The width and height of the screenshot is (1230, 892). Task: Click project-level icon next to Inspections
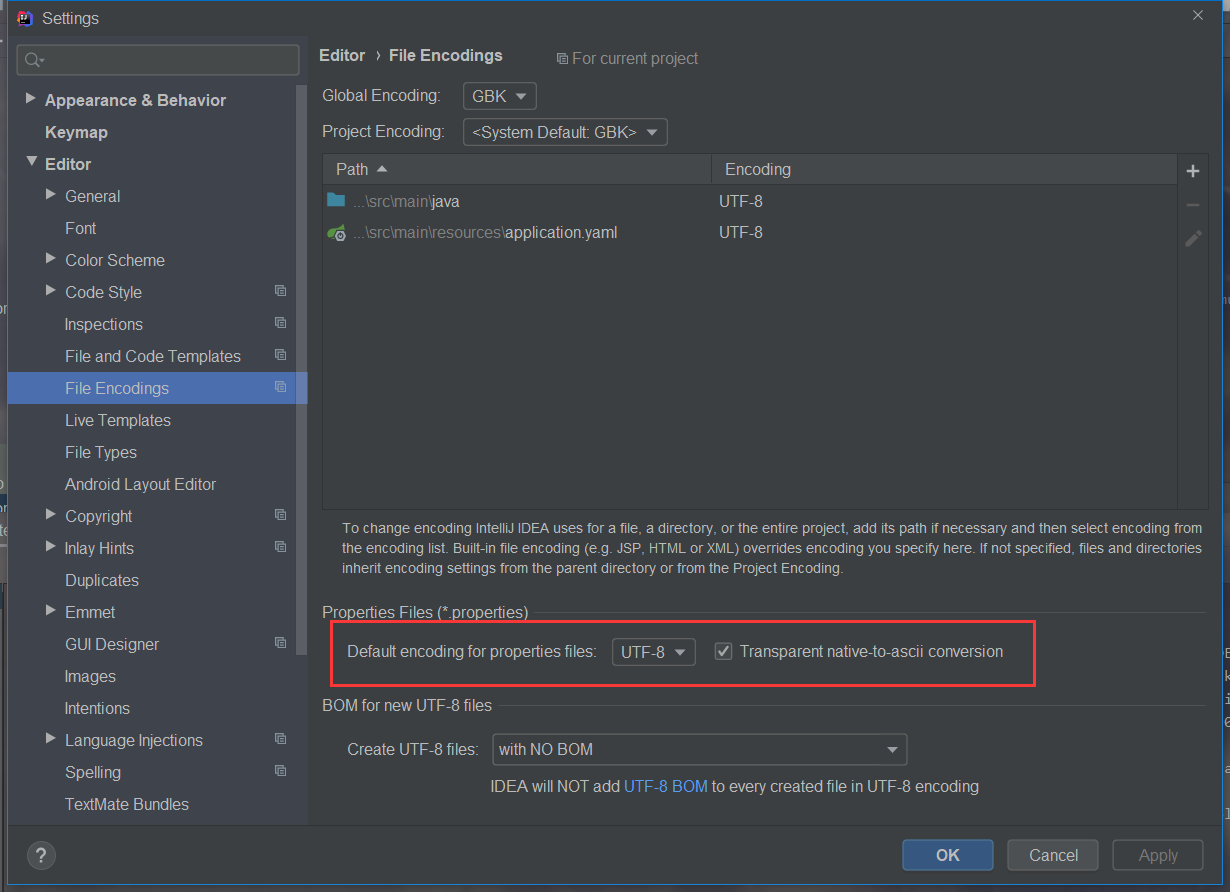pos(280,323)
